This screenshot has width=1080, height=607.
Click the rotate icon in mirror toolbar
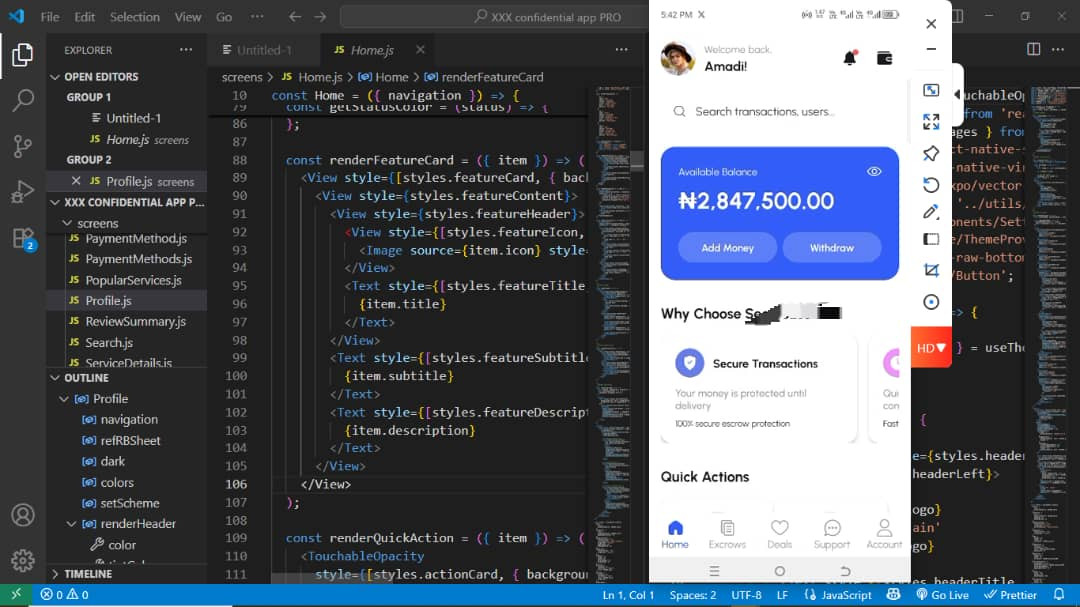[931, 184]
